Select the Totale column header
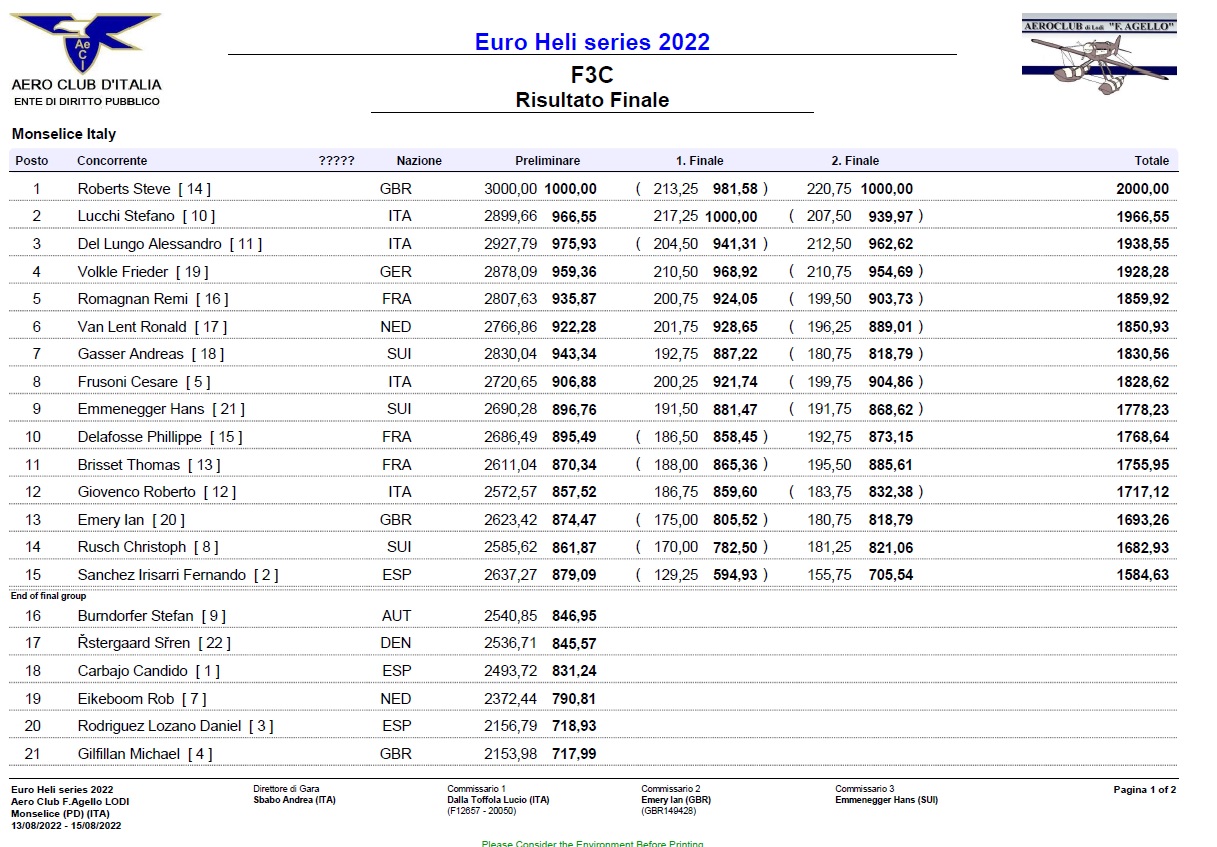 coord(1151,161)
